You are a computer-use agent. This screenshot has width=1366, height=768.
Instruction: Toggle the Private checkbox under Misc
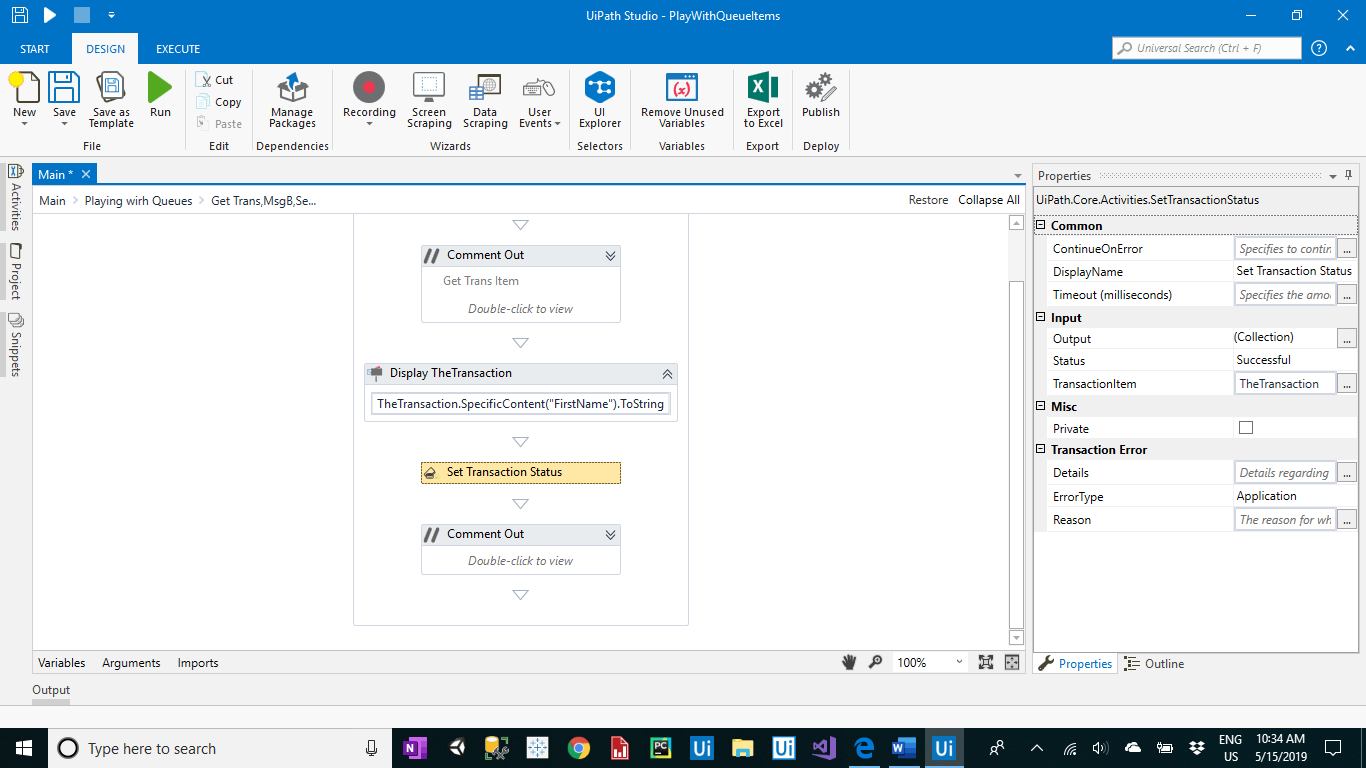[1243, 428]
